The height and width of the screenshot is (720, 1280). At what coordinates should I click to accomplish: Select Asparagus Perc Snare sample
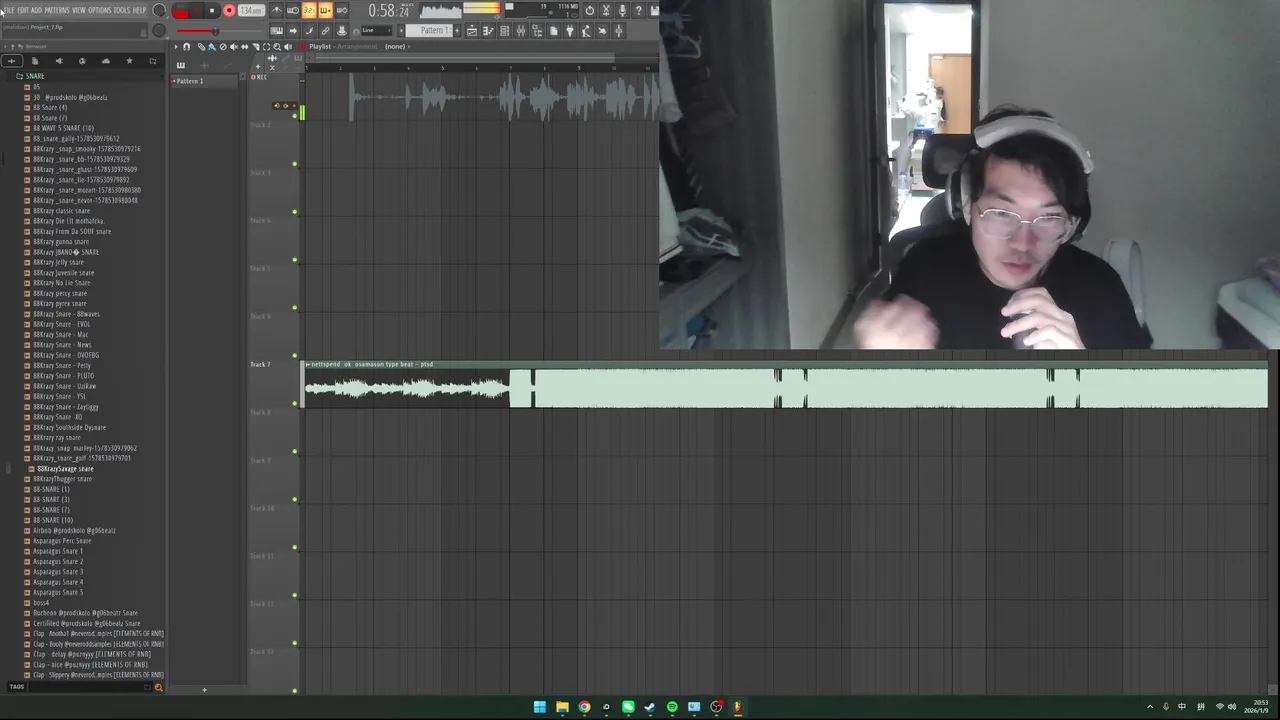(62, 541)
